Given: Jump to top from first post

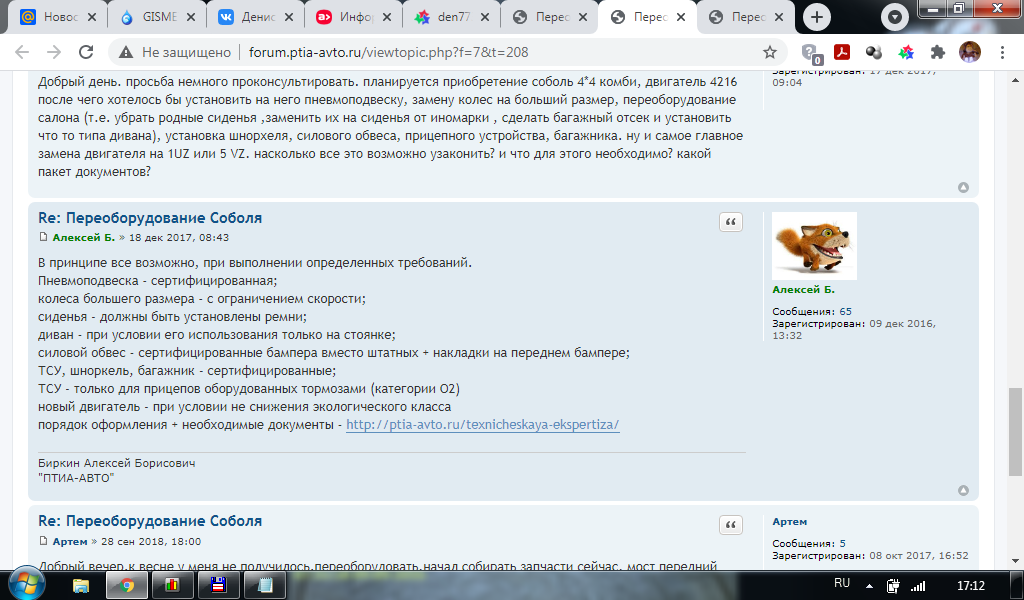Looking at the screenshot, I should [x=963, y=187].
